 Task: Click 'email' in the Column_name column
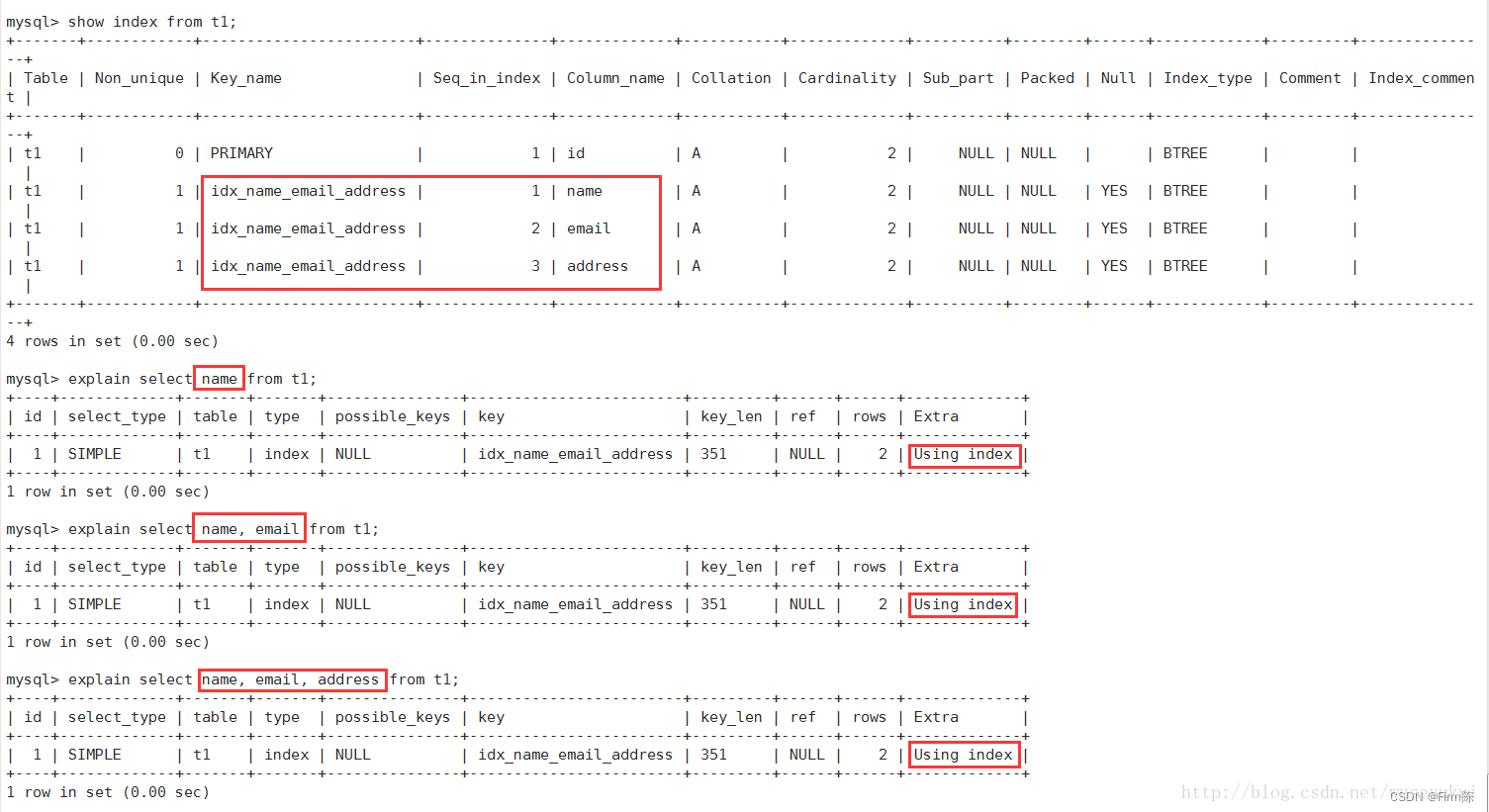coord(589,228)
